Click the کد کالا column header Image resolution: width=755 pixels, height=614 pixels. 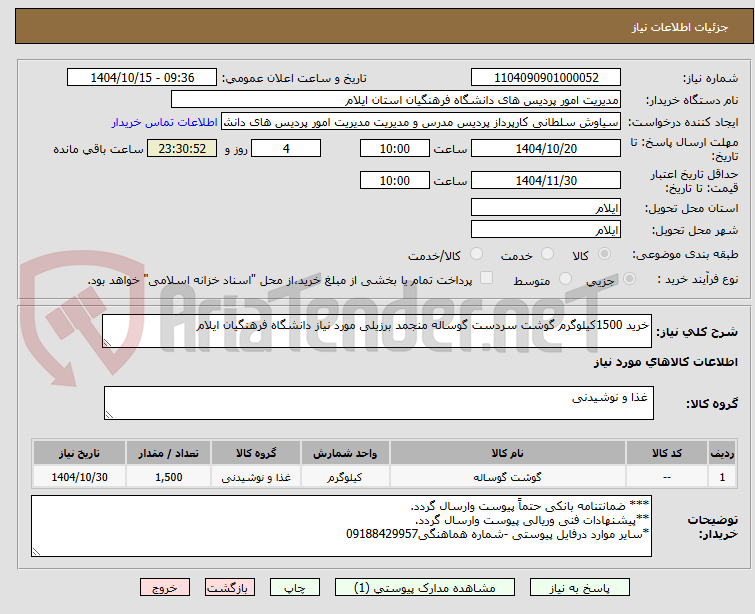point(667,453)
